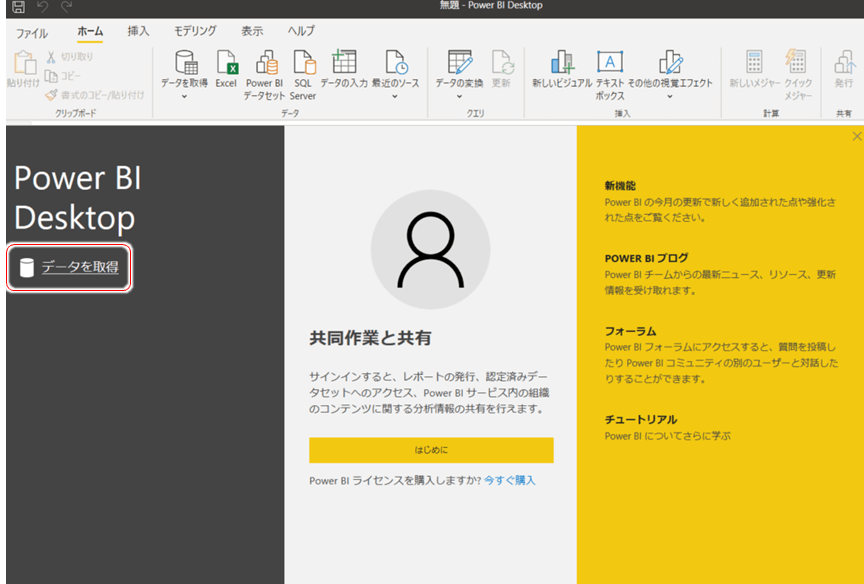Switch to the モデリング tab
The width and height of the screenshot is (864, 584).
[x=195, y=31]
